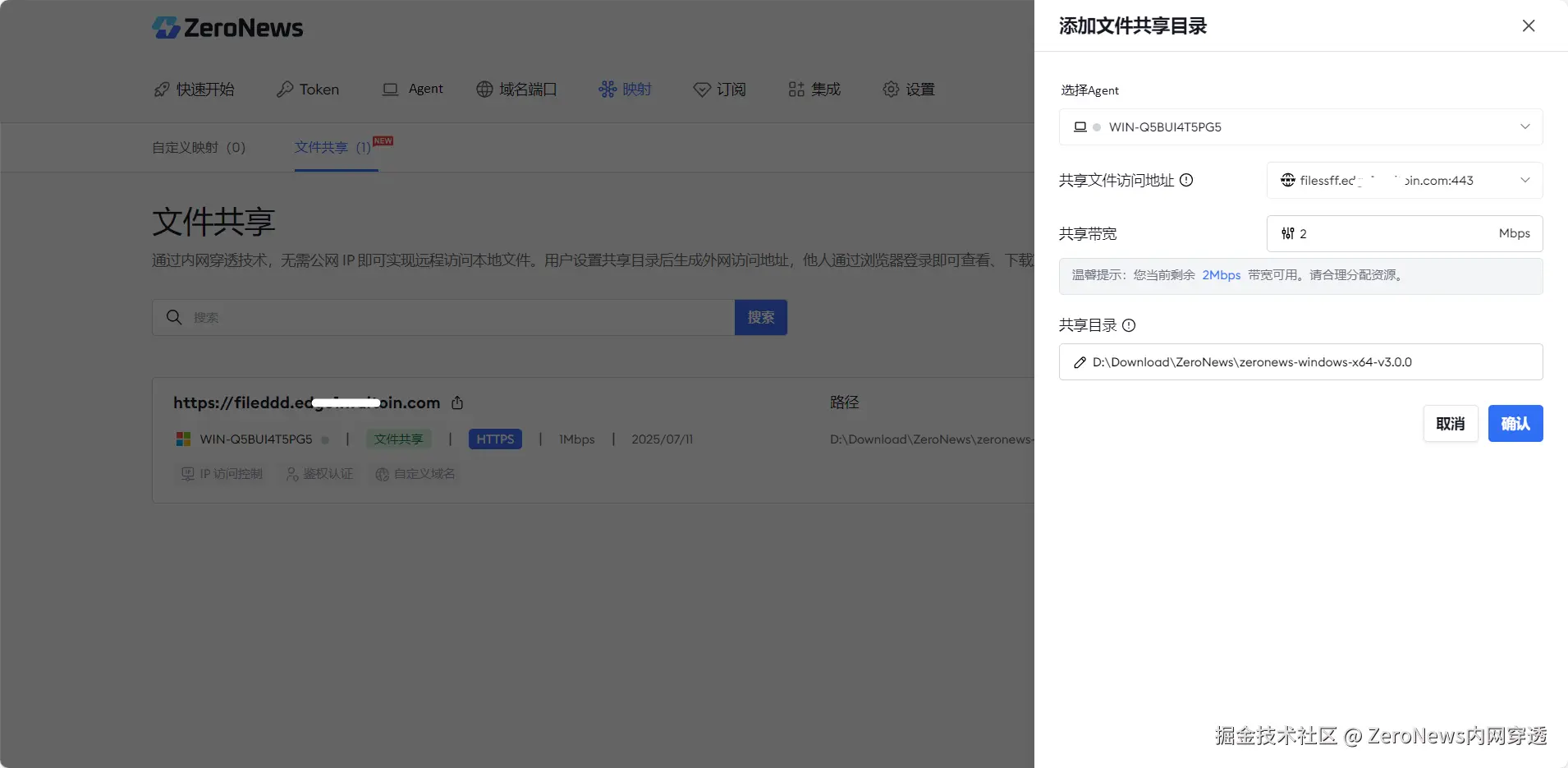The height and width of the screenshot is (768, 1568).
Task: Click the Windows logo icon beside WIN-Q5BUI4T5PG5
Action: pos(183,439)
